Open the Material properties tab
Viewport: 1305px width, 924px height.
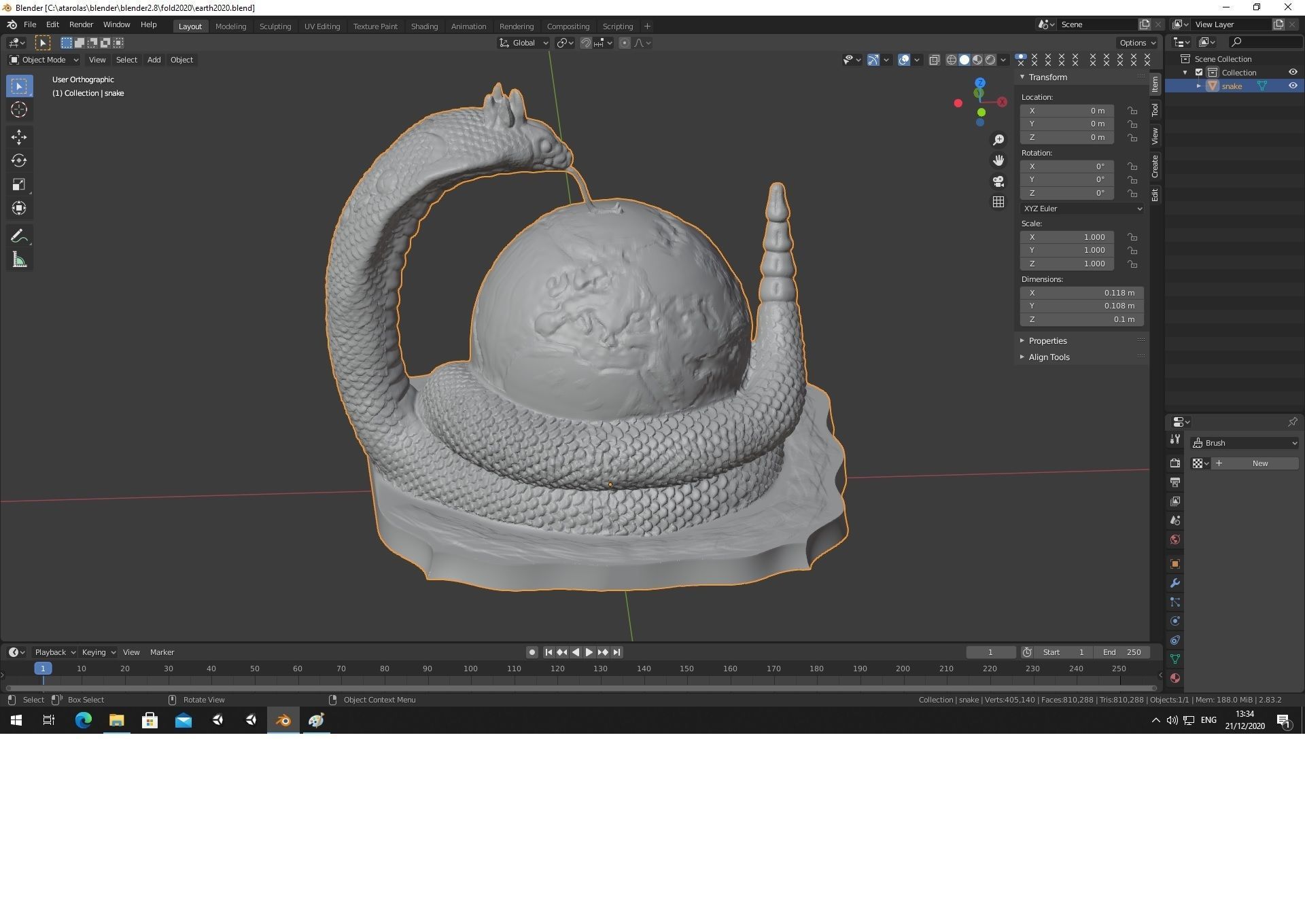click(1175, 678)
